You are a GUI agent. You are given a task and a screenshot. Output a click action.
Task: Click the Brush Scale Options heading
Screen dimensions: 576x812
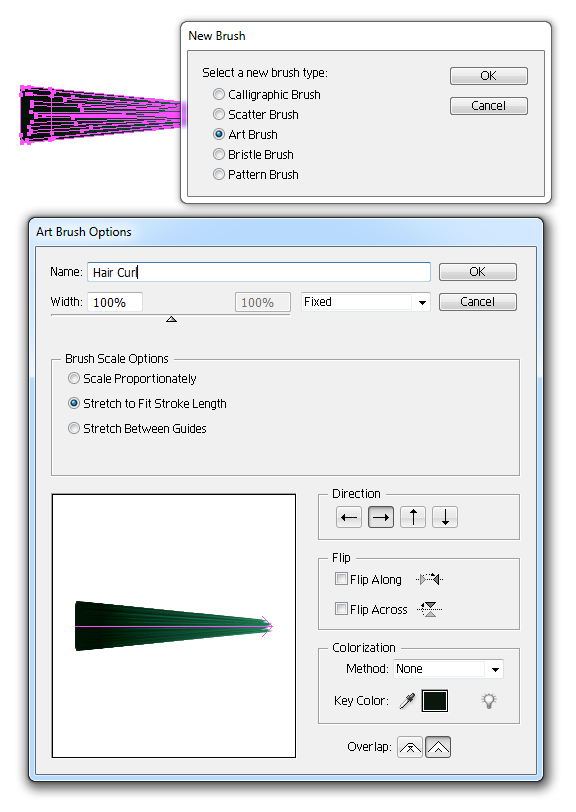click(x=117, y=358)
